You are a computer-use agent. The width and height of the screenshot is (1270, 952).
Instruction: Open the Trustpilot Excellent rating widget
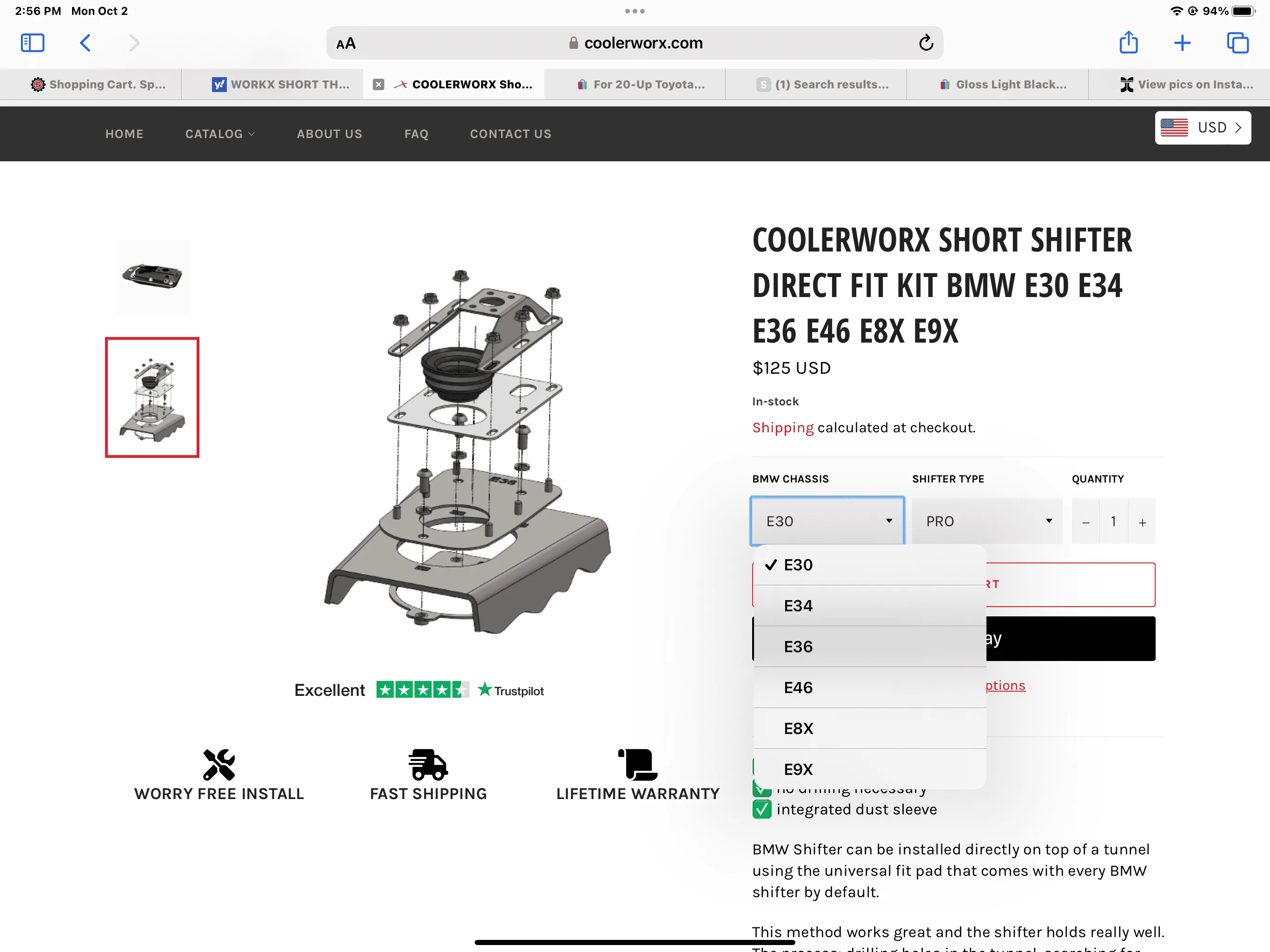[x=419, y=690]
